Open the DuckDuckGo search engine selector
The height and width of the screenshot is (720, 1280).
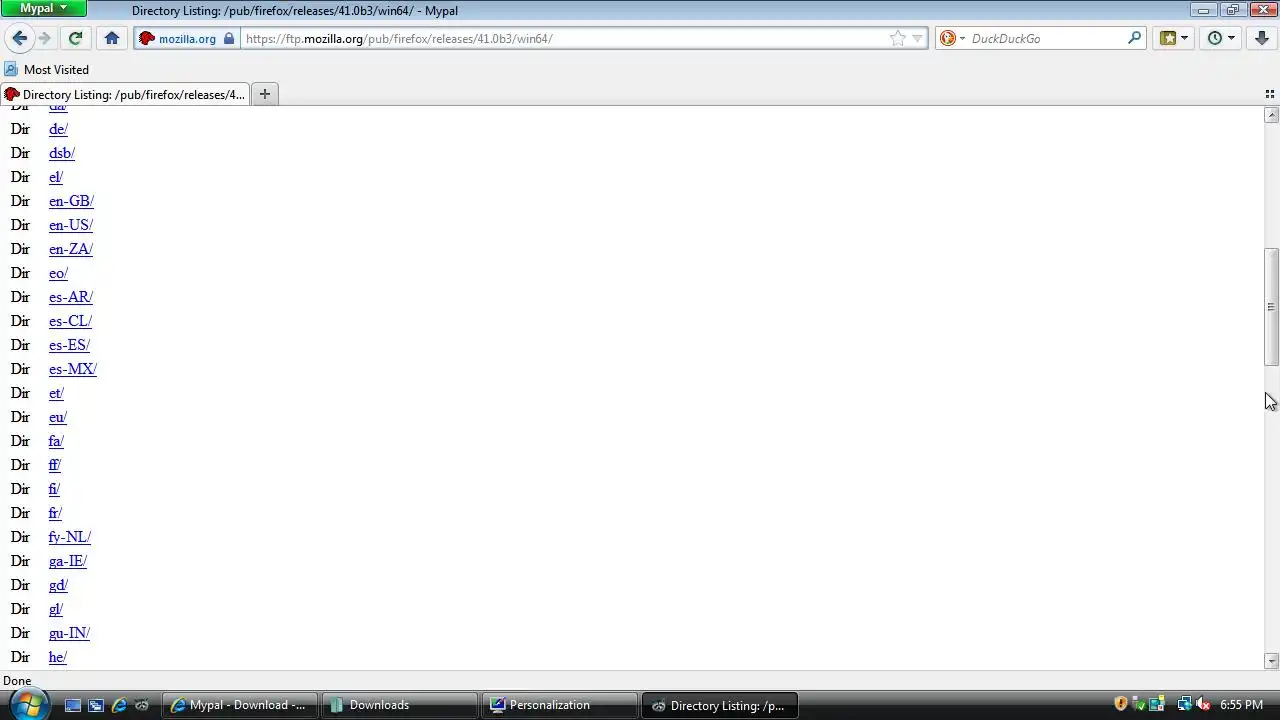pyautogui.click(x=953, y=38)
